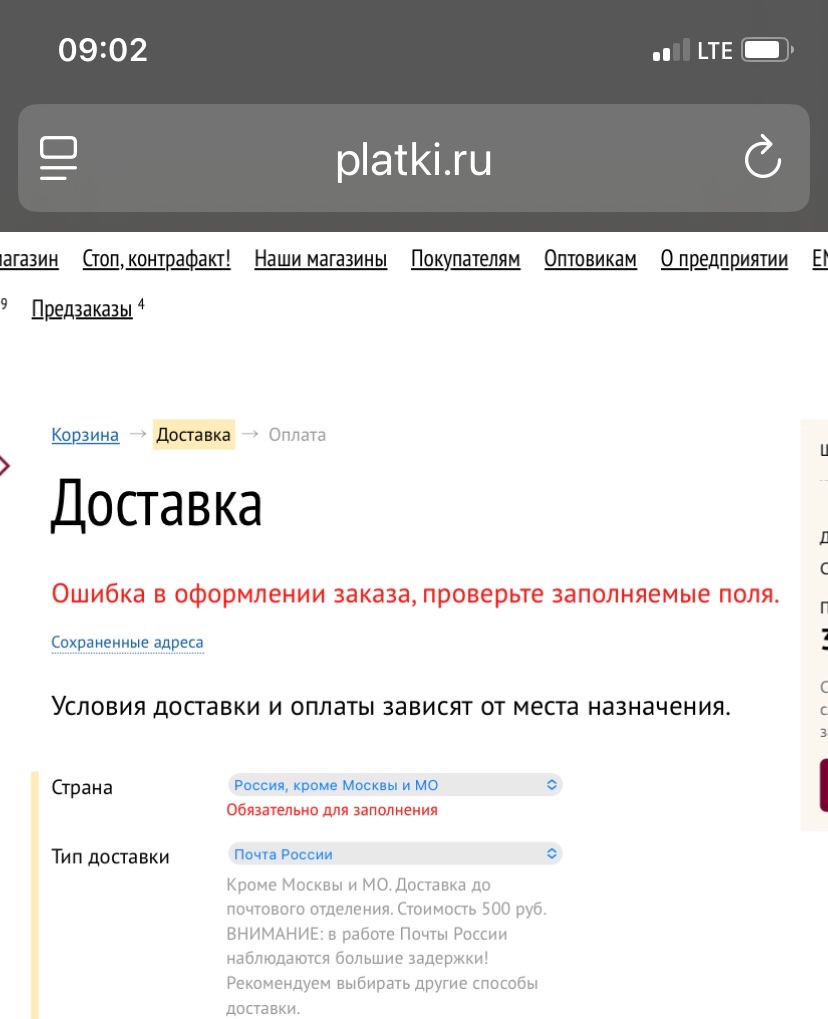The height and width of the screenshot is (1019, 828).
Task: Click burgundy diamond arrow at left edge
Action: tap(5, 464)
